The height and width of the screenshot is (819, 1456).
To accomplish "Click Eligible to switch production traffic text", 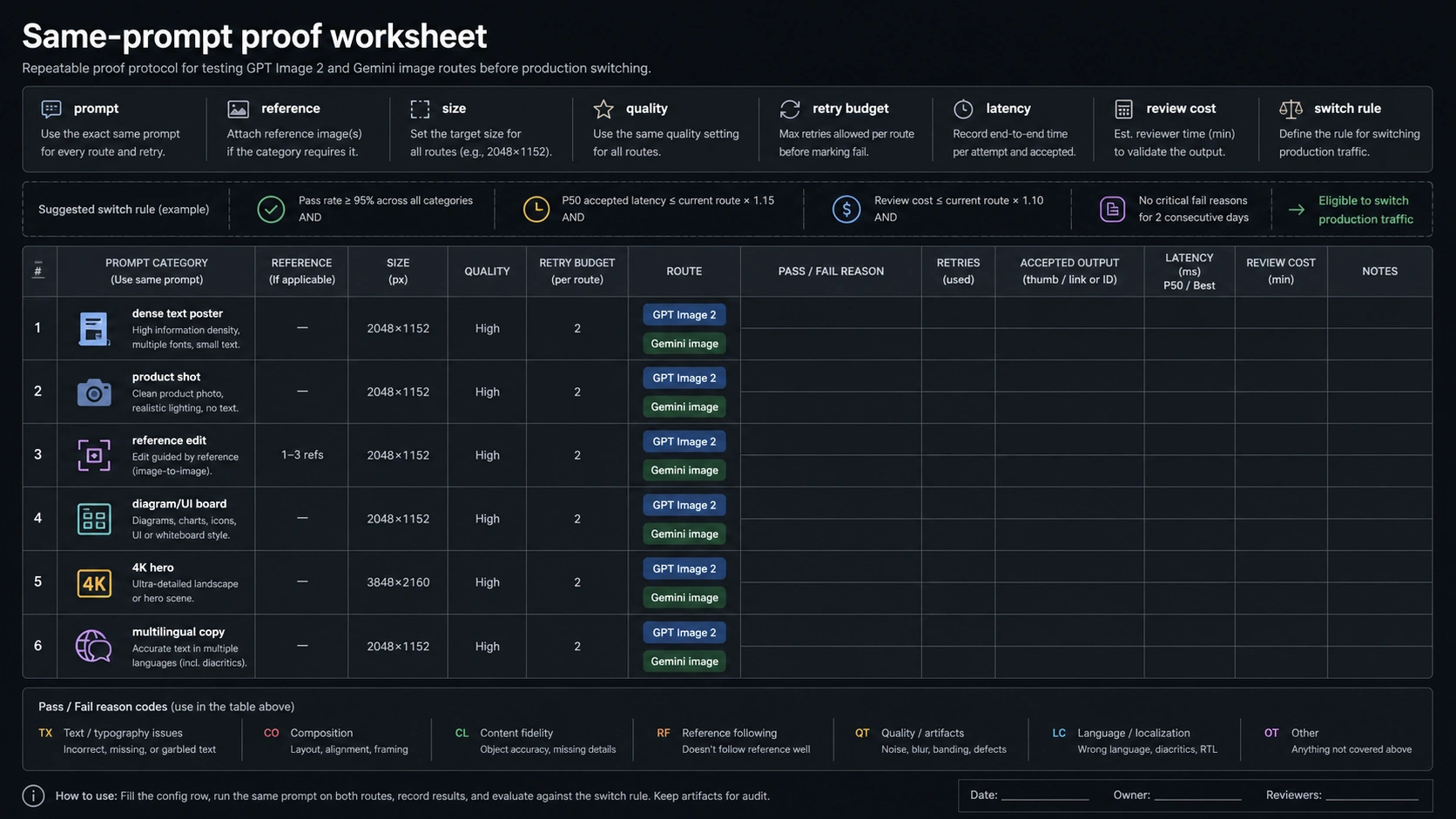I will click(x=1365, y=210).
